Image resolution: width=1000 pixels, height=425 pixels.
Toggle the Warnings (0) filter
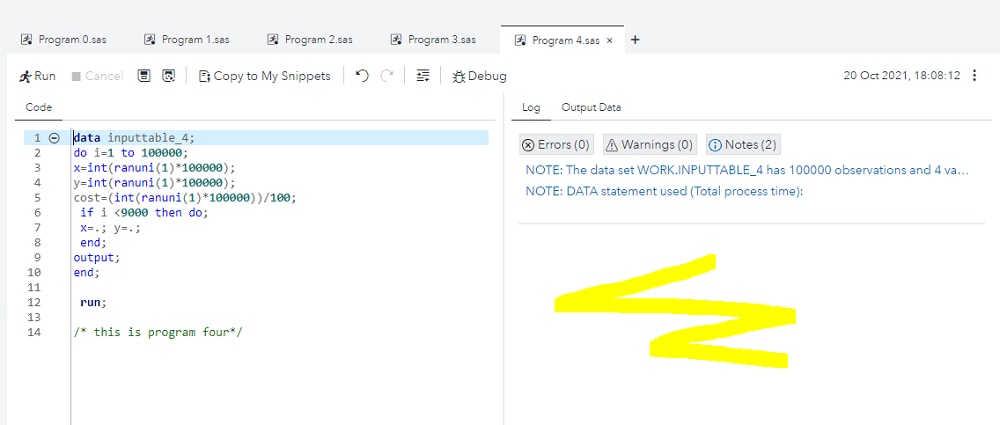[x=649, y=145]
